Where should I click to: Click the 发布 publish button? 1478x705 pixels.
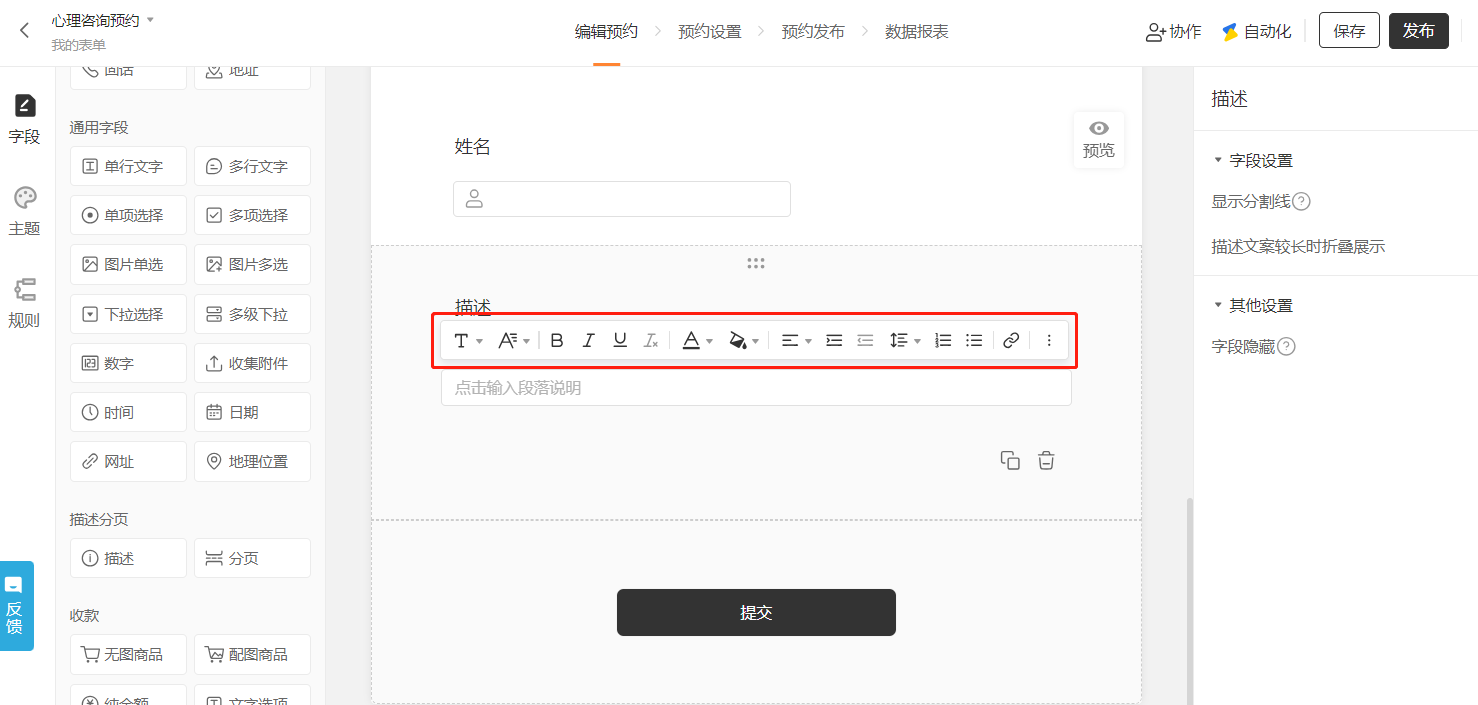click(x=1419, y=31)
